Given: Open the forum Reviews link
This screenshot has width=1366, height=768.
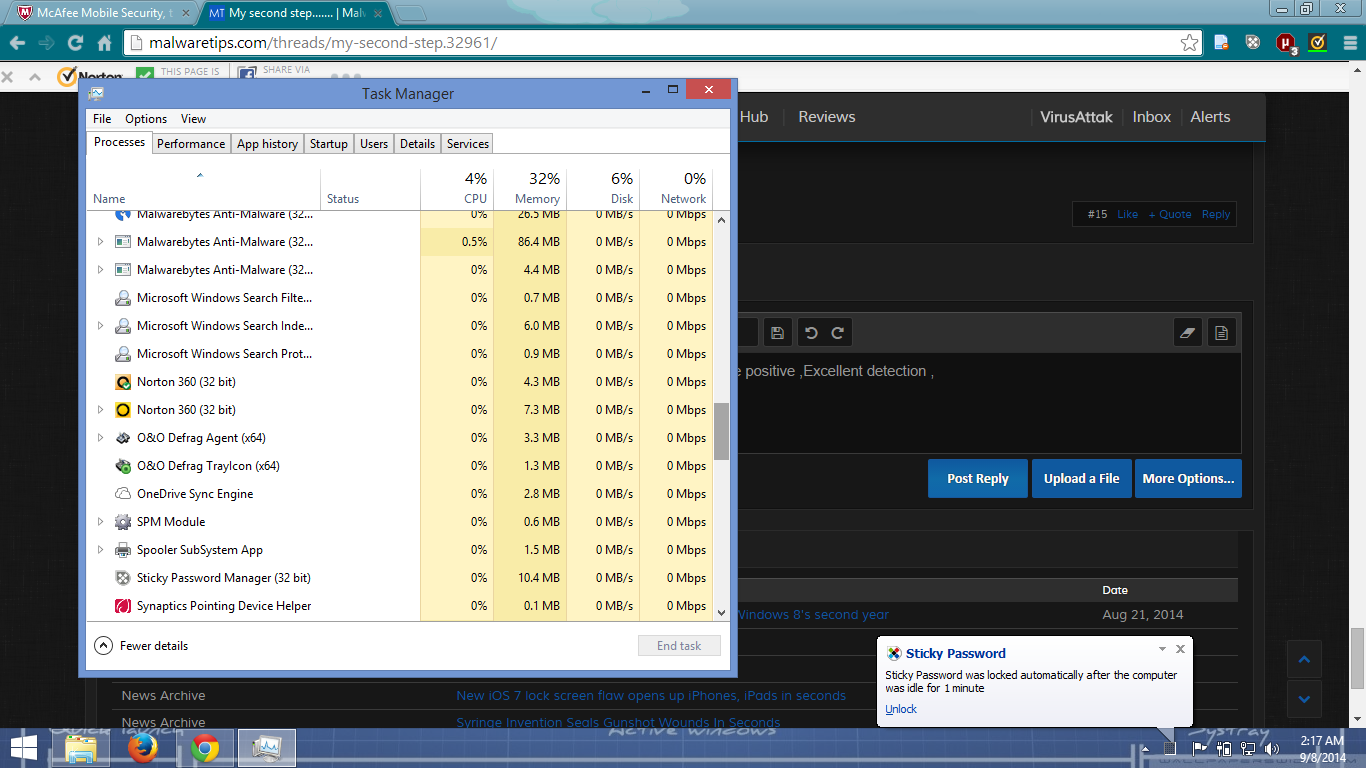Looking at the screenshot, I should (826, 117).
